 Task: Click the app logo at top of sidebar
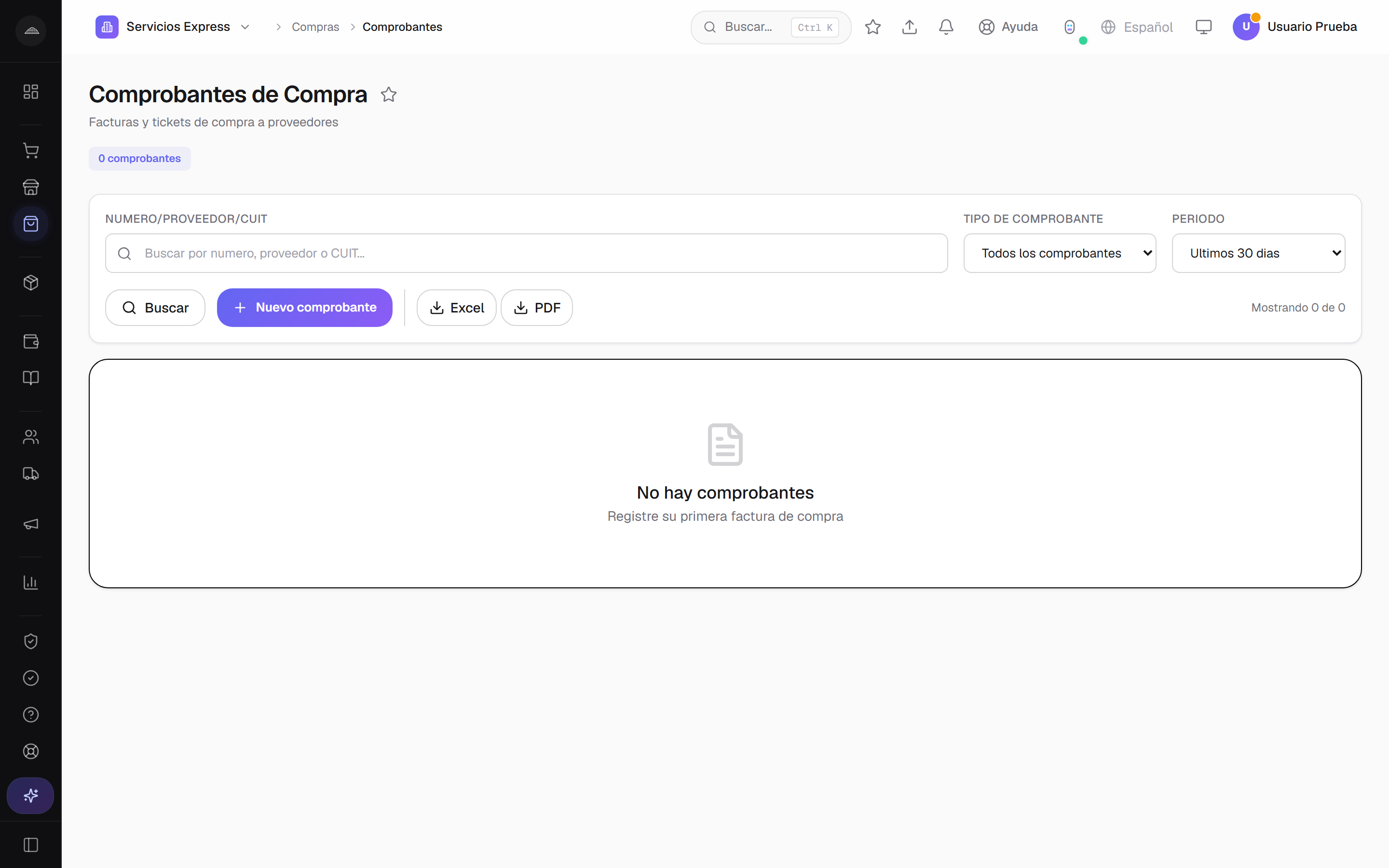tap(31, 30)
